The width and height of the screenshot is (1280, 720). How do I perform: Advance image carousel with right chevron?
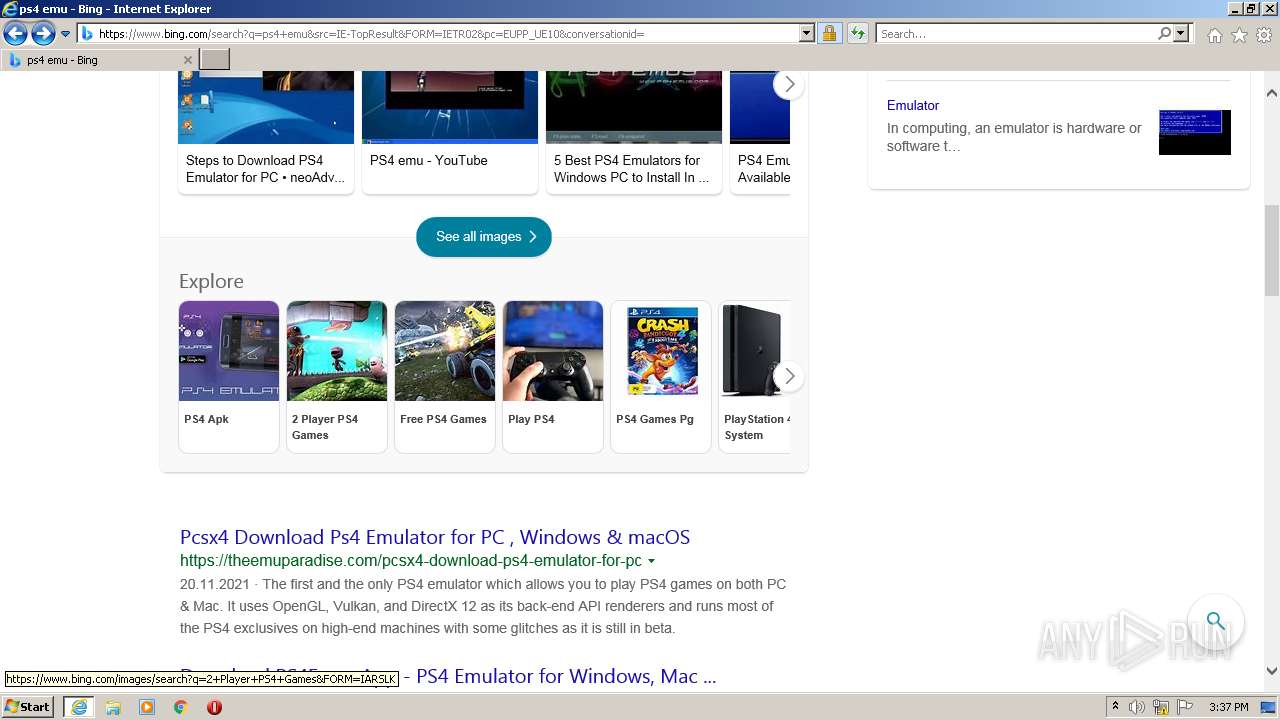click(x=789, y=85)
